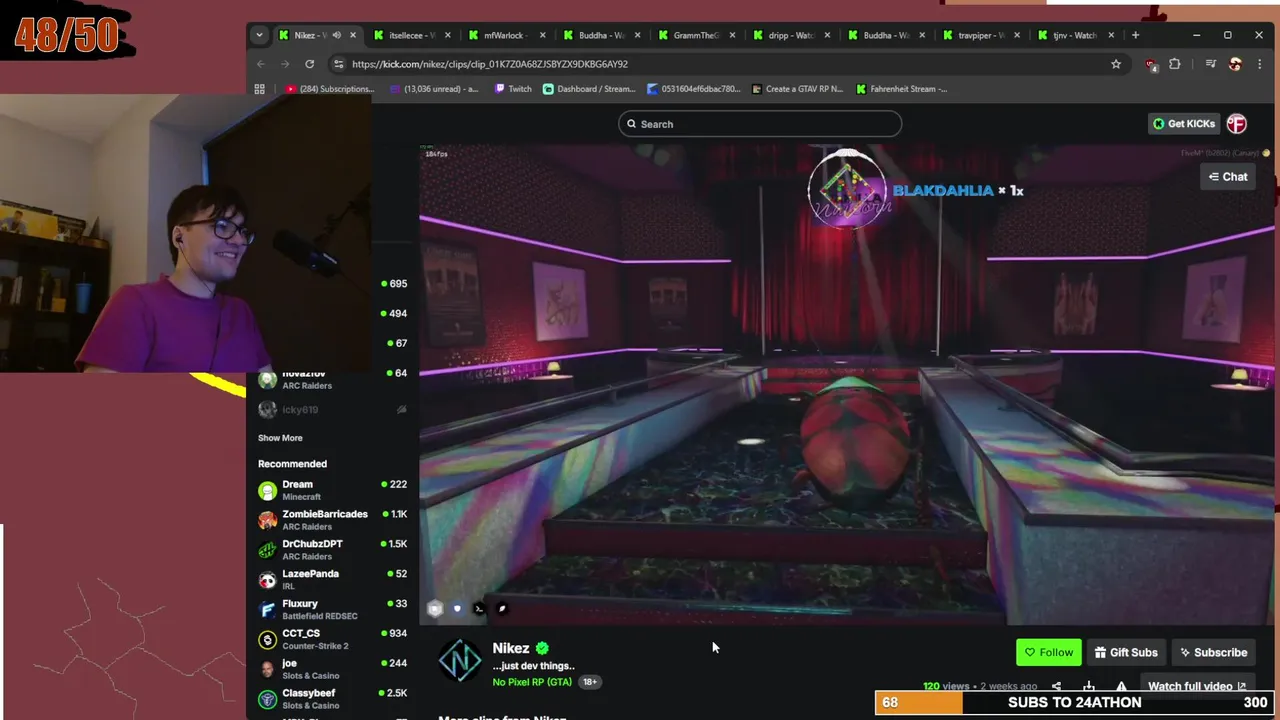Click the red shield extension icon
Image resolution: width=1280 pixels, height=720 pixels.
click(1152, 64)
